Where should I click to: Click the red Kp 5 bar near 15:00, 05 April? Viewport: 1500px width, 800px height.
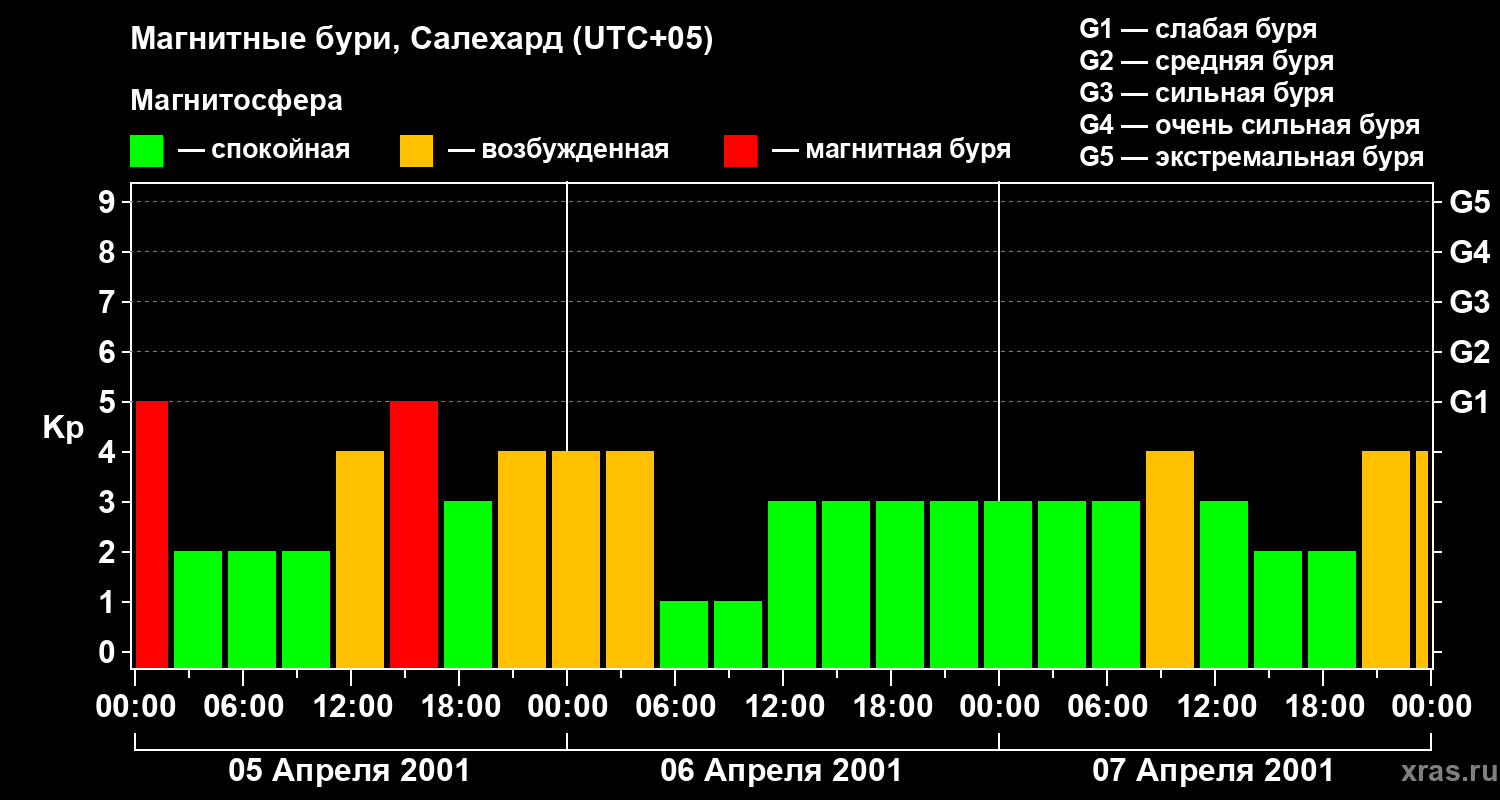tap(414, 534)
